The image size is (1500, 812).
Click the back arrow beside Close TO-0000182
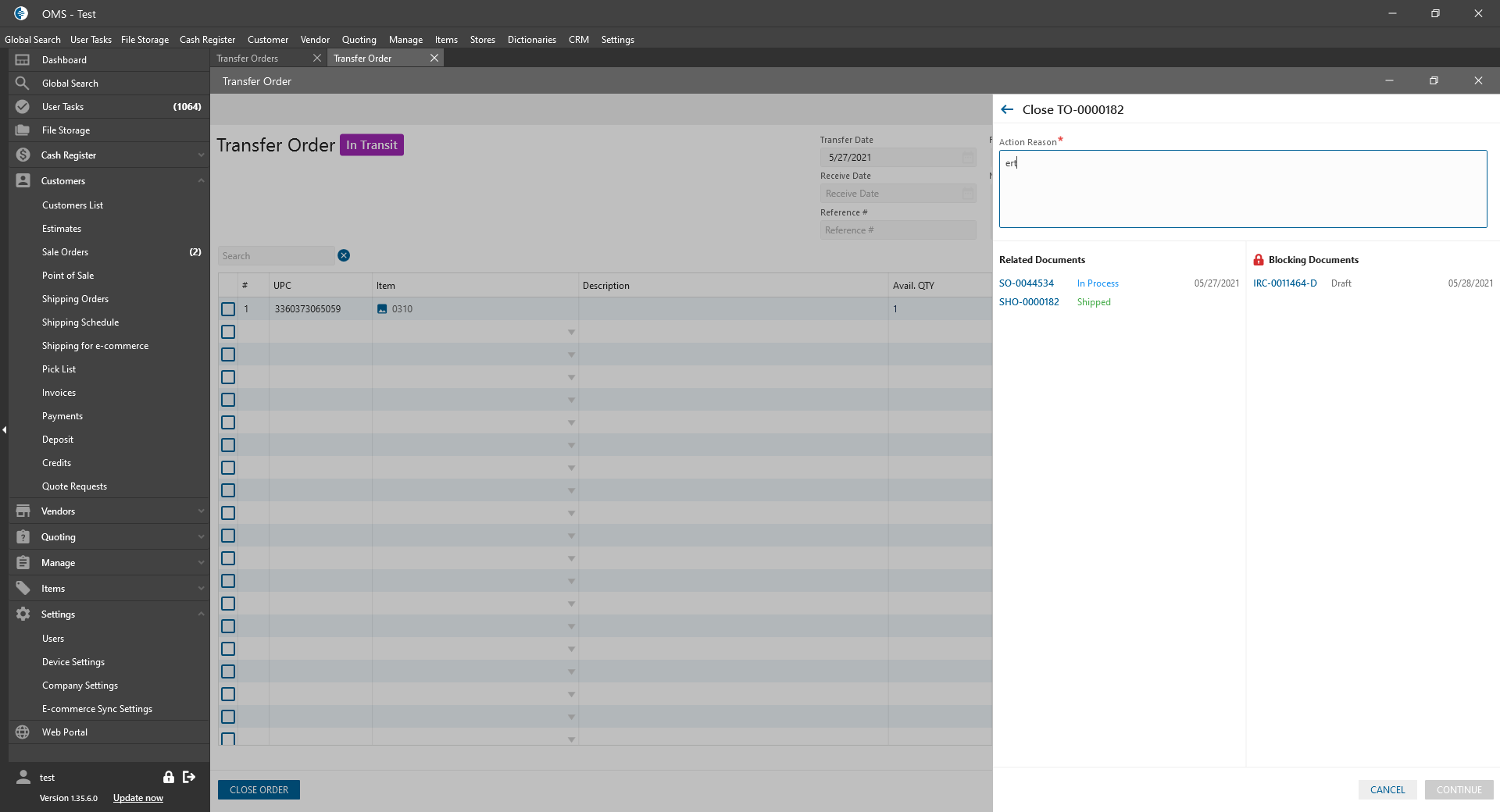coord(1007,110)
